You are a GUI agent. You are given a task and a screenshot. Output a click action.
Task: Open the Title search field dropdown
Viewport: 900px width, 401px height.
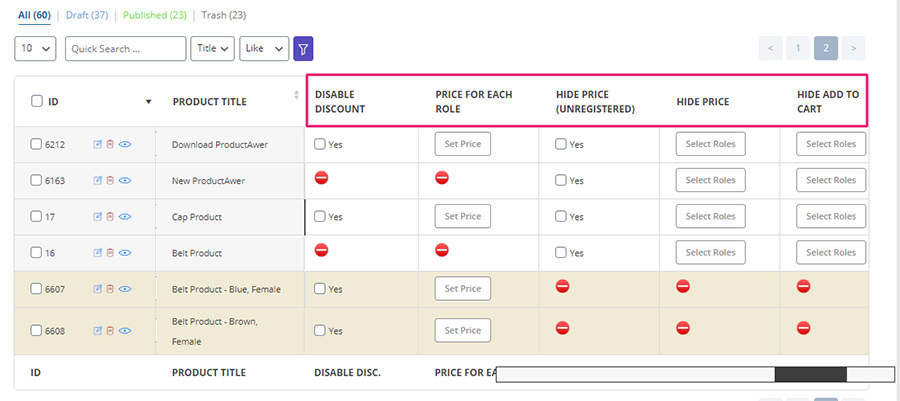click(x=212, y=49)
